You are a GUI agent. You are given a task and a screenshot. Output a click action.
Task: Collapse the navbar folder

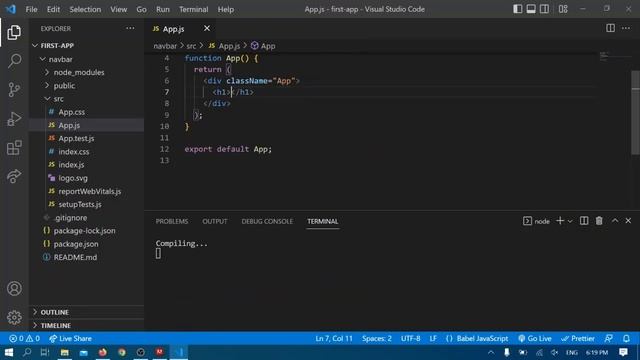tap(86, 59)
